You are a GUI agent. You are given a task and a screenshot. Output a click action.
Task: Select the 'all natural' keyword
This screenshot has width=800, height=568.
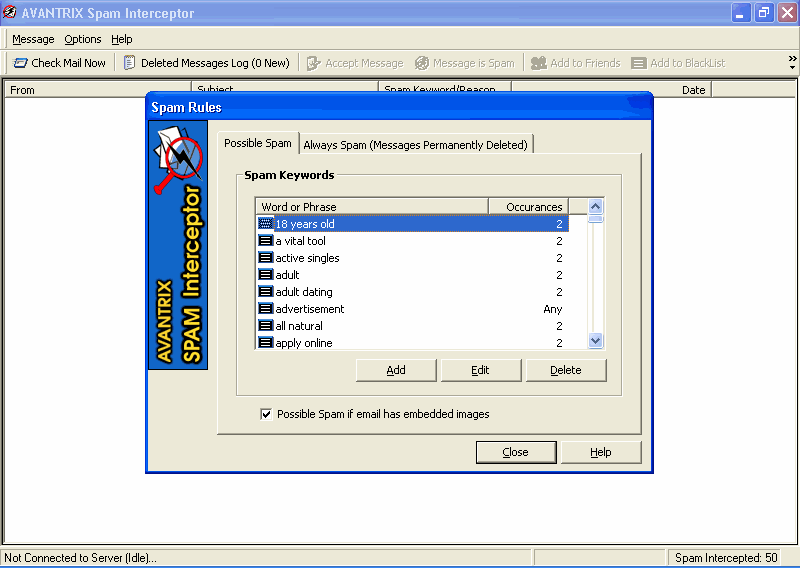point(299,326)
